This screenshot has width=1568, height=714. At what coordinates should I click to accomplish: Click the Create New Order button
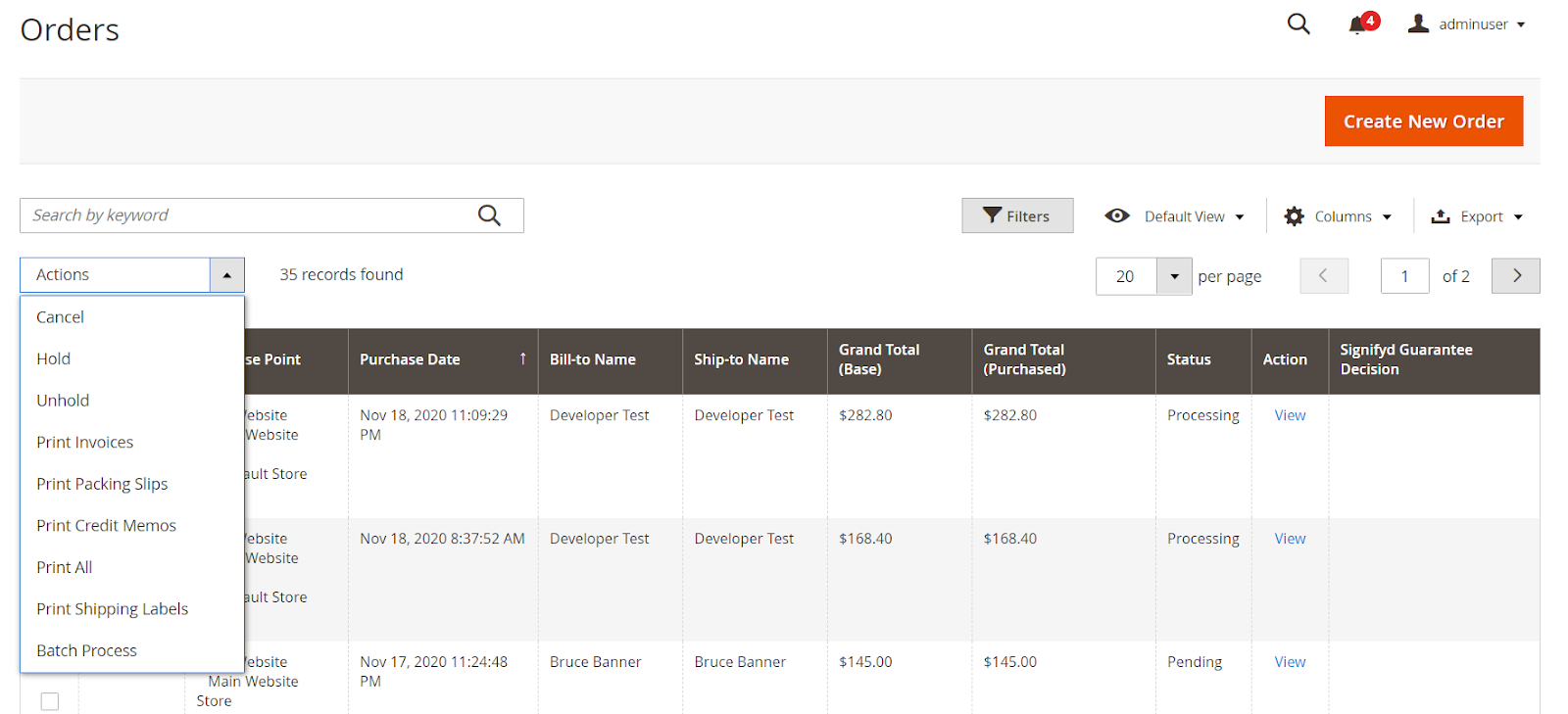[1423, 121]
